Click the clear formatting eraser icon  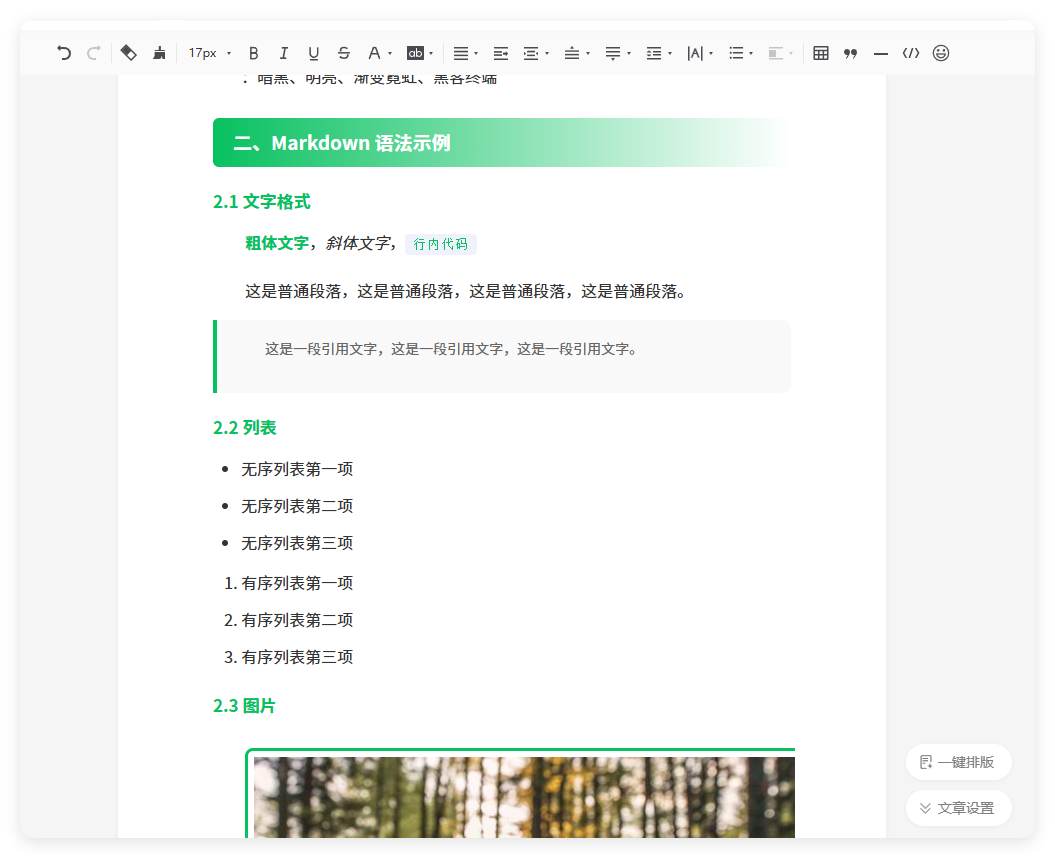(129, 53)
